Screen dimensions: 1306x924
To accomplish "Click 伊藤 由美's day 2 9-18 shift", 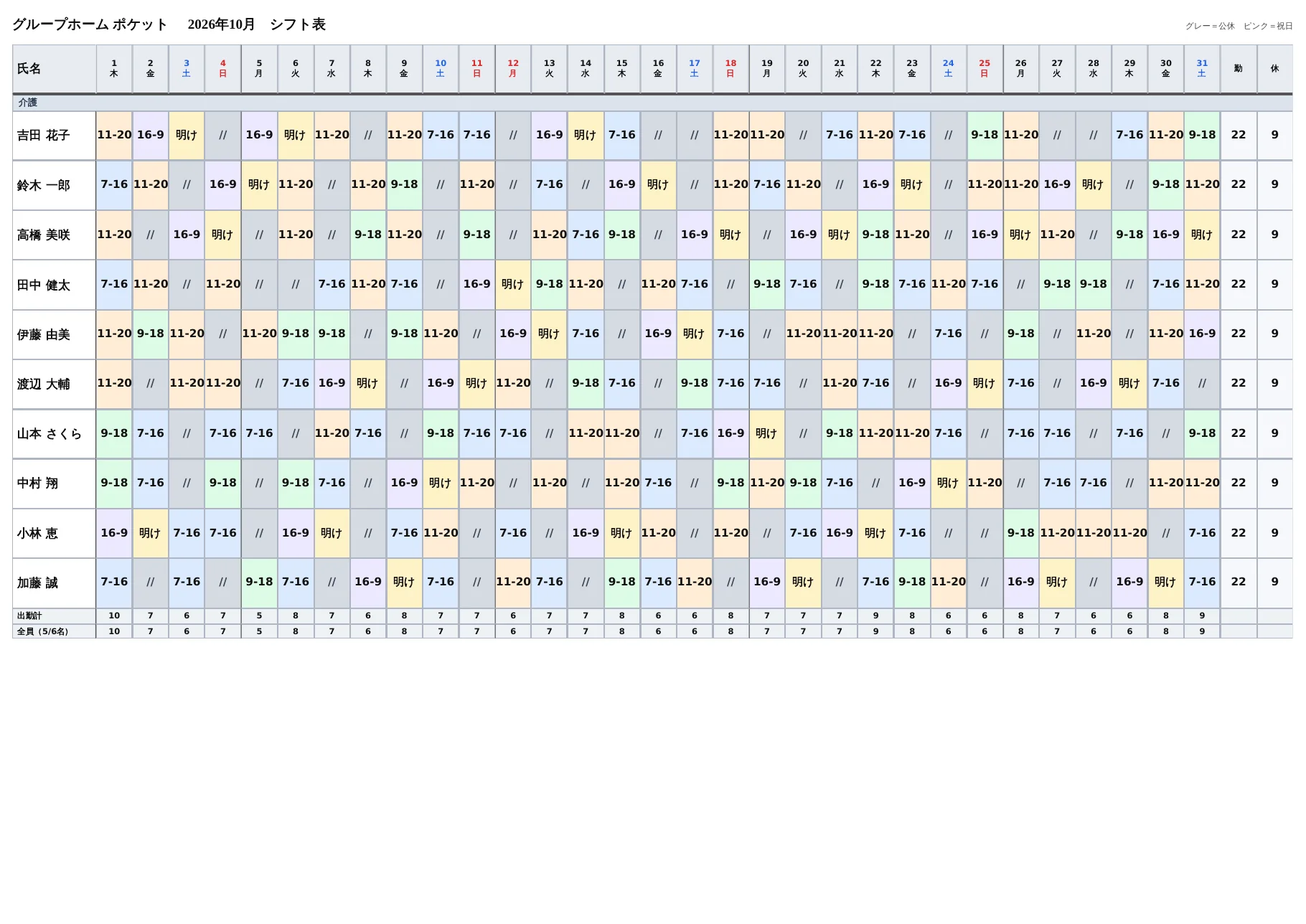I will coord(151,334).
